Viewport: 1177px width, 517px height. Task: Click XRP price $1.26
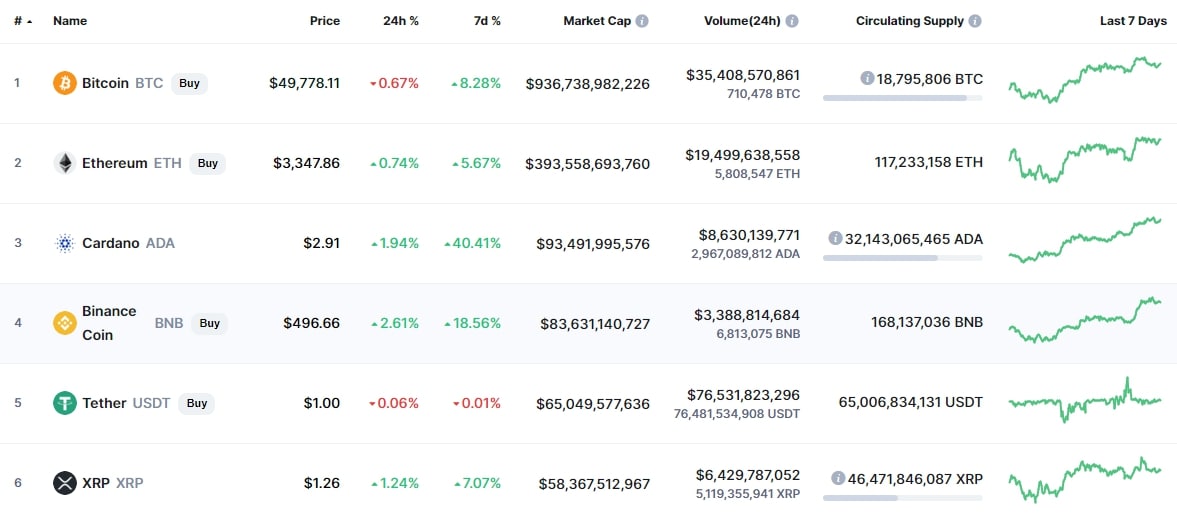(x=322, y=482)
